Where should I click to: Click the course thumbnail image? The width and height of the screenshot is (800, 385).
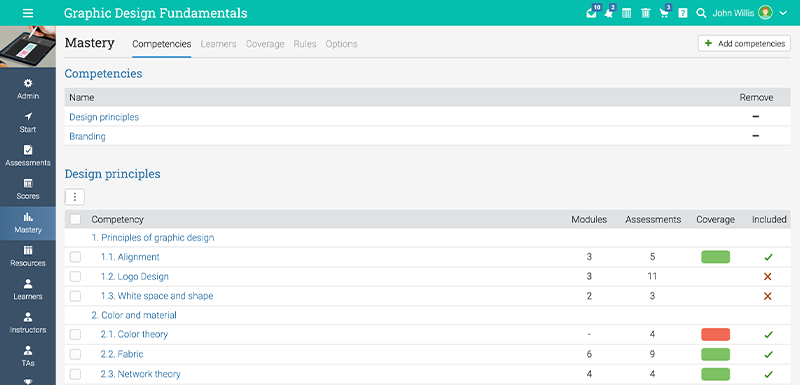click(28, 46)
